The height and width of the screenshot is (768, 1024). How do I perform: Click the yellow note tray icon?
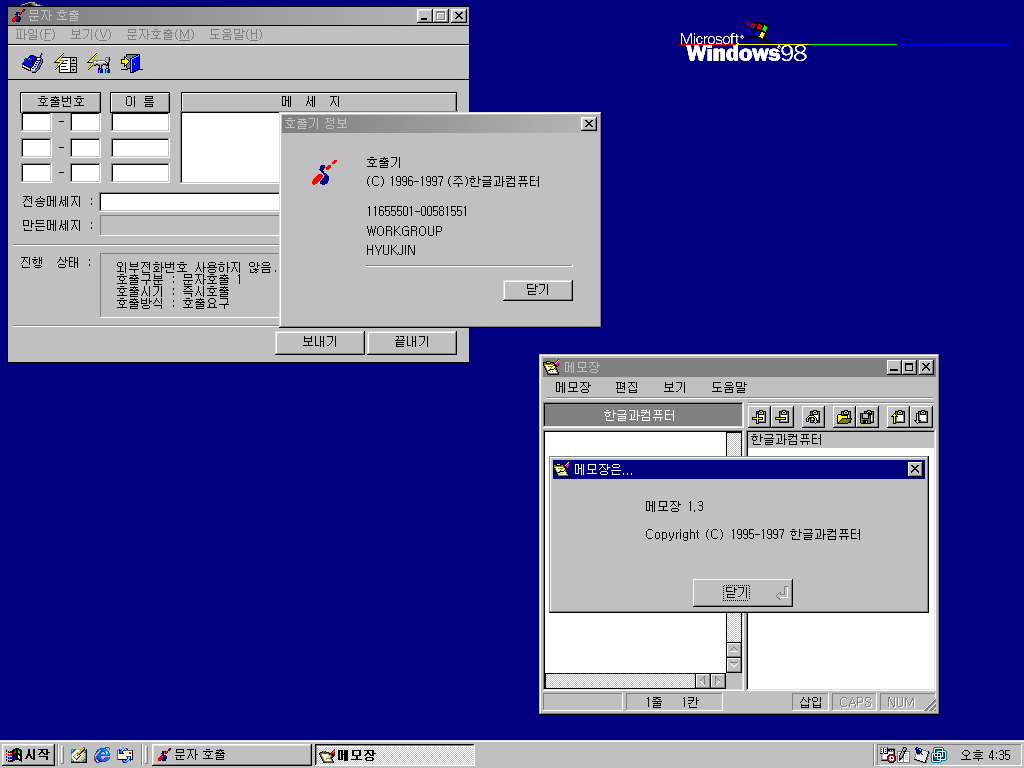point(921,755)
